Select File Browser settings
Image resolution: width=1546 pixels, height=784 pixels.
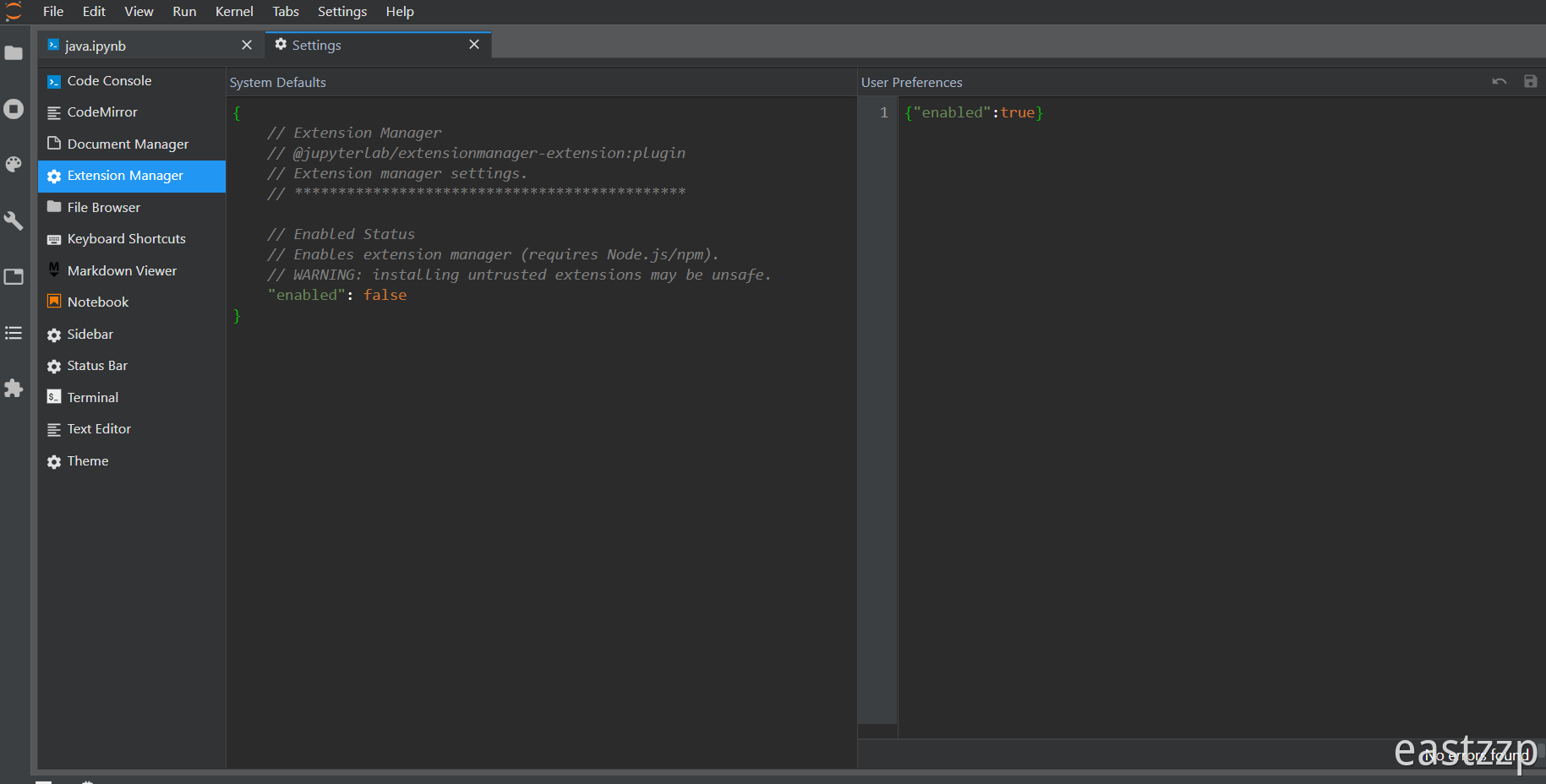[x=132, y=208]
